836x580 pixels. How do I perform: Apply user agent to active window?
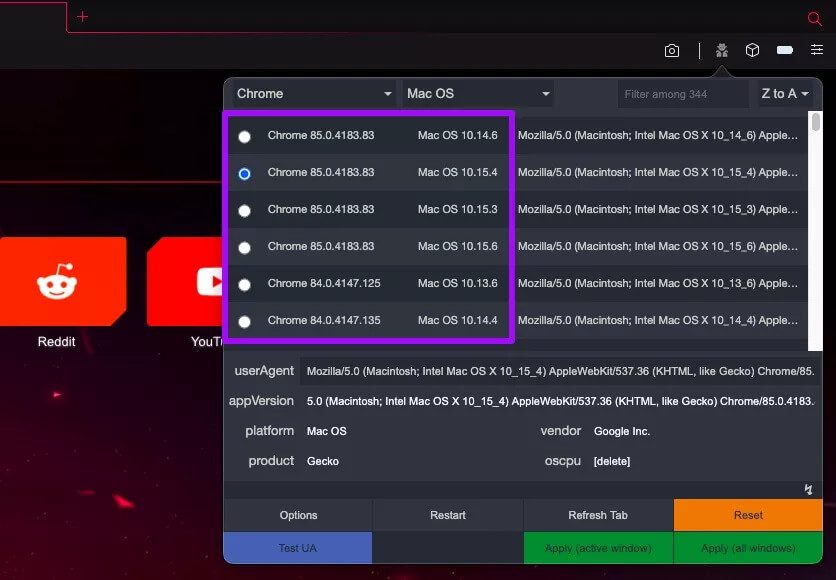(x=598, y=548)
